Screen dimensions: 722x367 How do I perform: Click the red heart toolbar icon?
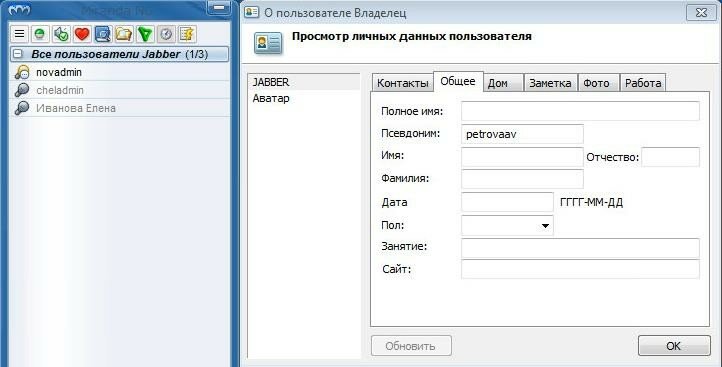coord(82,34)
